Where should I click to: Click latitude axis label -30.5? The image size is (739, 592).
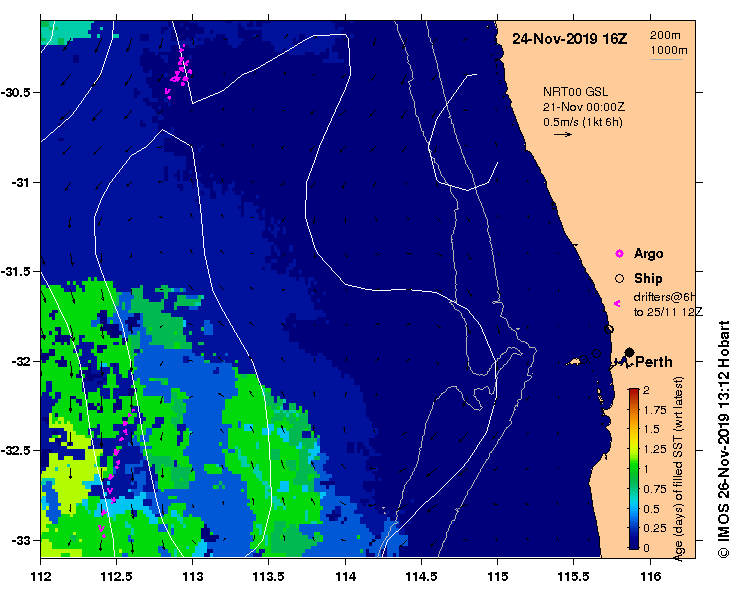coord(15,92)
